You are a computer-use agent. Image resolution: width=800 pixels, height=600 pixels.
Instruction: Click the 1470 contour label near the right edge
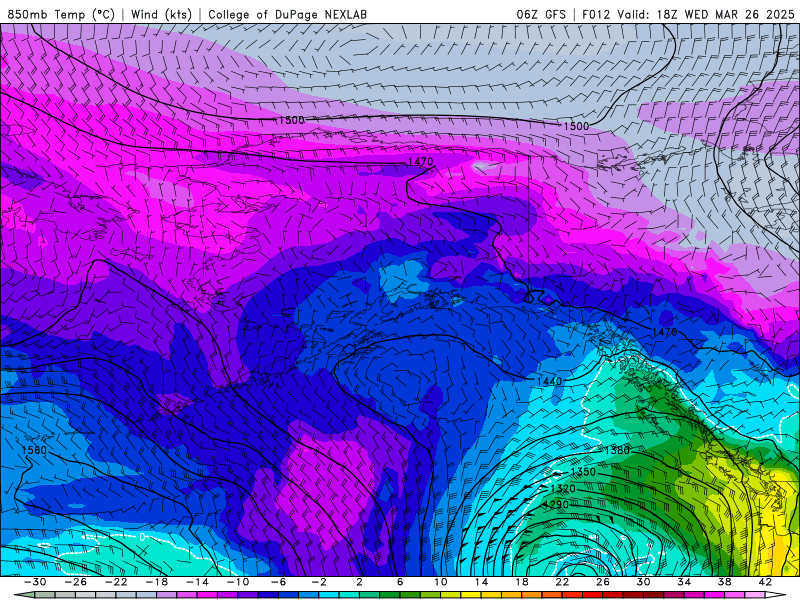[x=665, y=332]
